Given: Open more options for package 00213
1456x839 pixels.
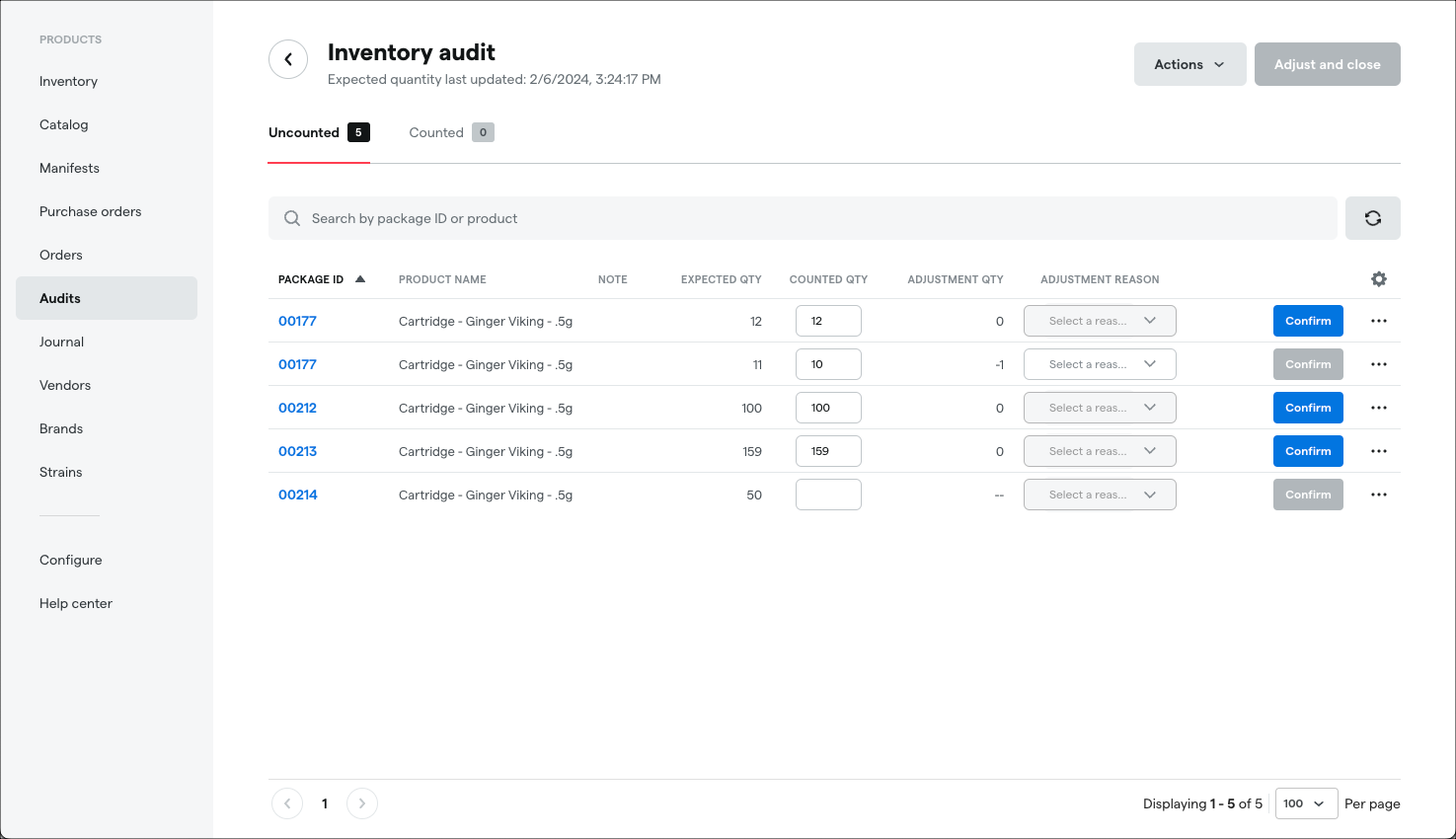Looking at the screenshot, I should point(1379,451).
